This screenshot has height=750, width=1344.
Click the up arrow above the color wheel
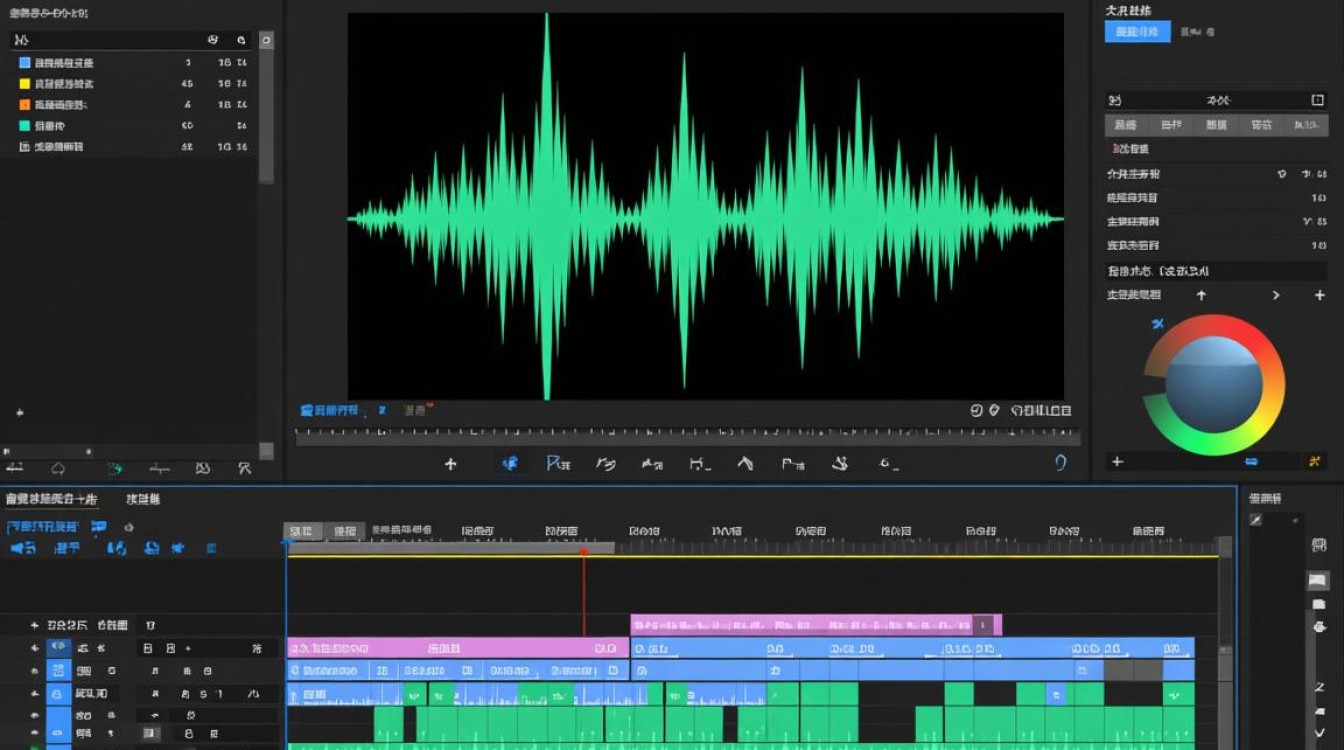[1201, 295]
